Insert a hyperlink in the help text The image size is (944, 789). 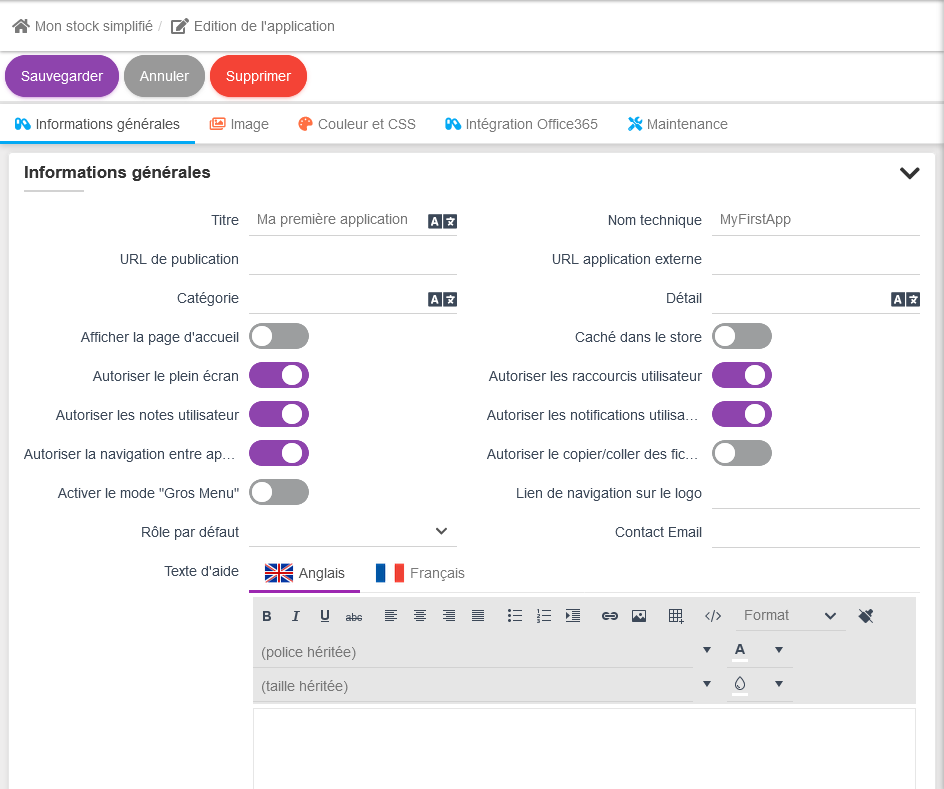click(x=610, y=616)
